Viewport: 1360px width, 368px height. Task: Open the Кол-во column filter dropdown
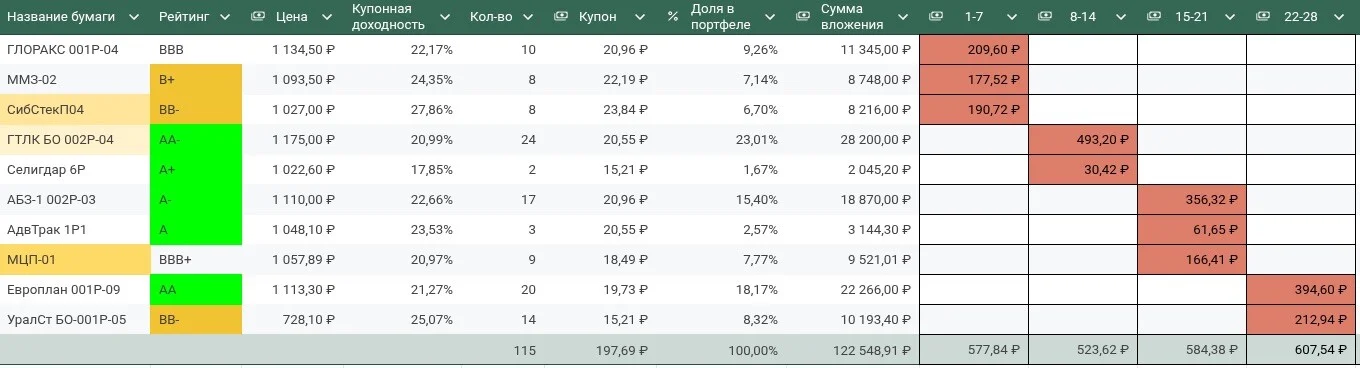(530, 17)
